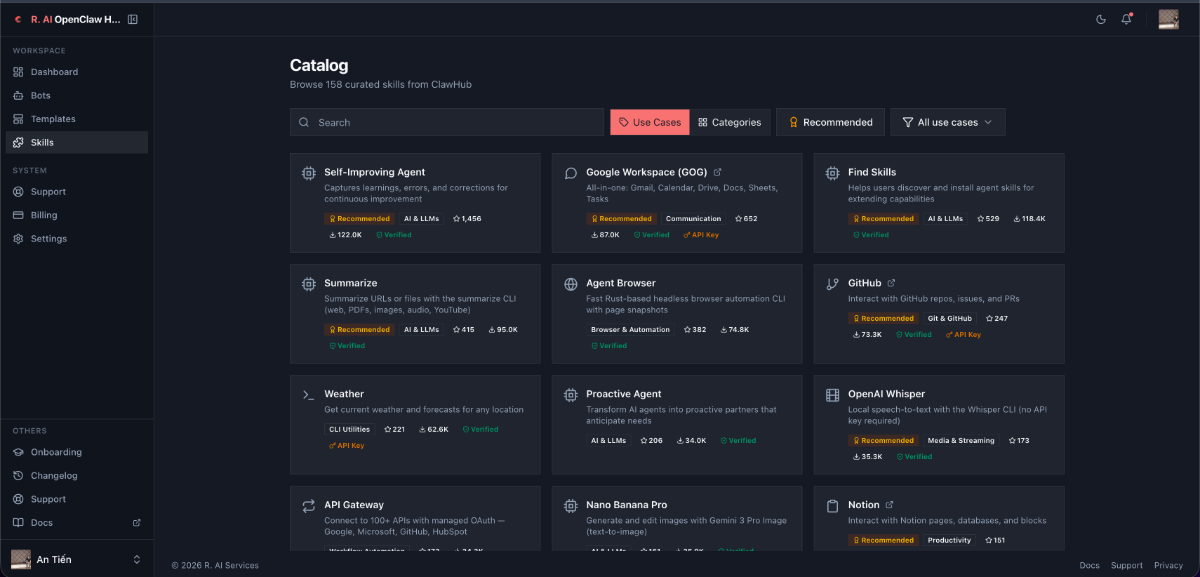1200x577 pixels.
Task: Toggle the Recommended filter button
Action: (830, 122)
